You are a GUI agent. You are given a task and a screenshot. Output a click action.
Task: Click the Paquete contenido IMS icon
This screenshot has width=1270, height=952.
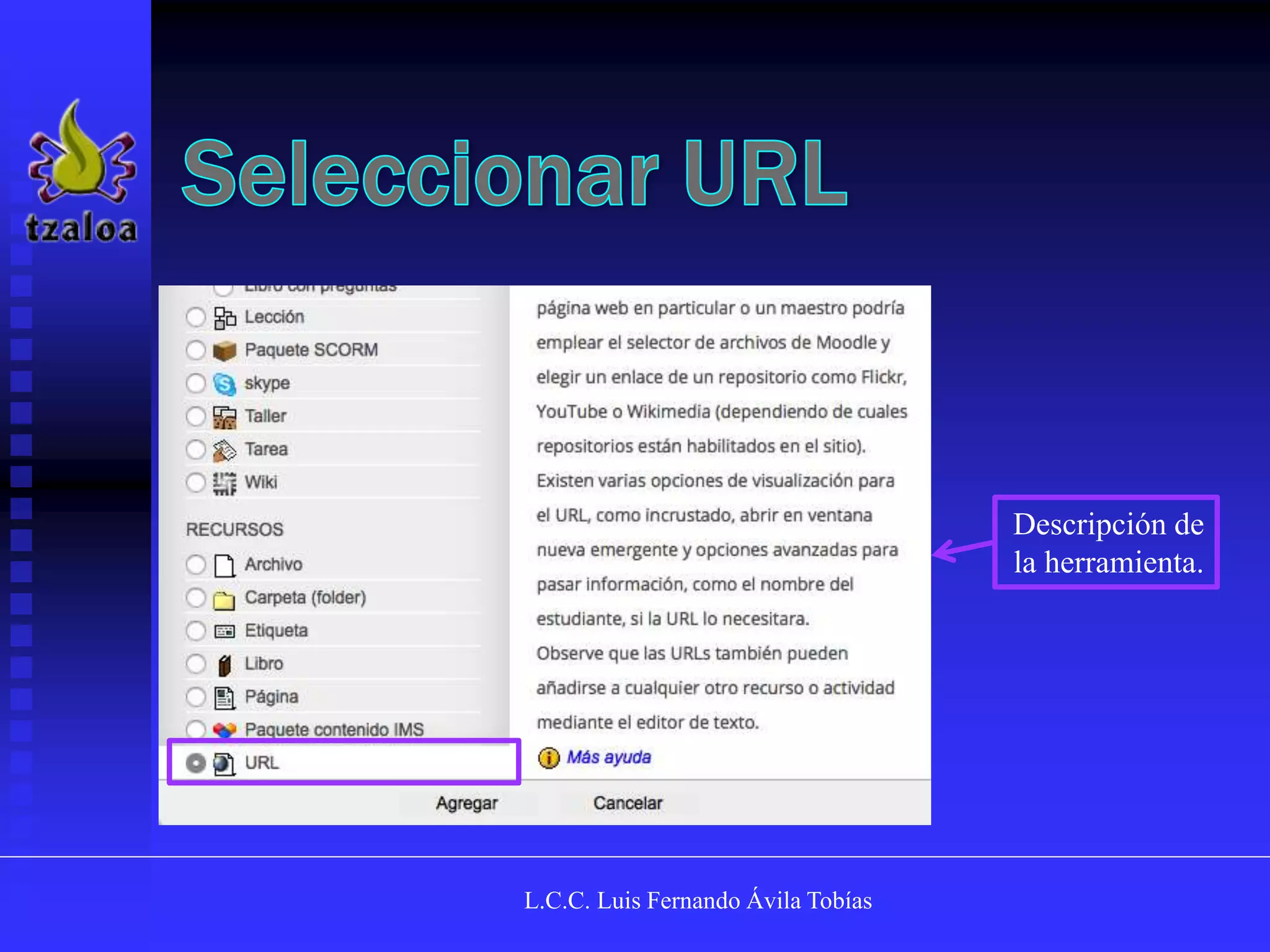(224, 730)
